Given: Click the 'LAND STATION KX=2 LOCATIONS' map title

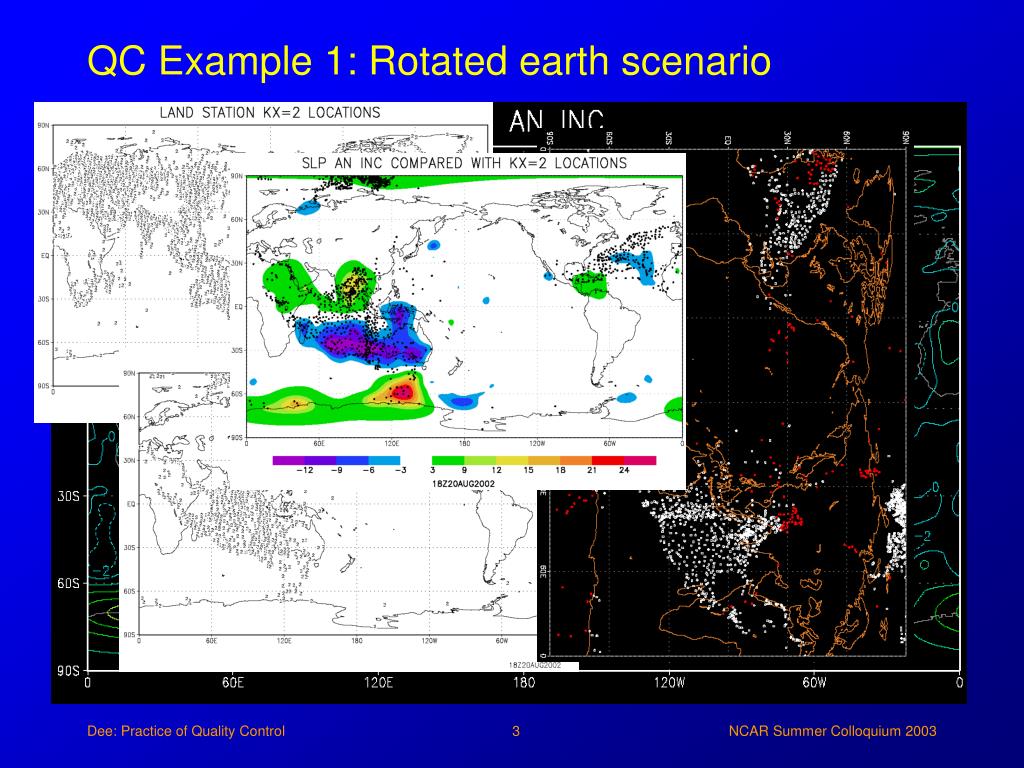Looking at the screenshot, I should tap(270, 112).
